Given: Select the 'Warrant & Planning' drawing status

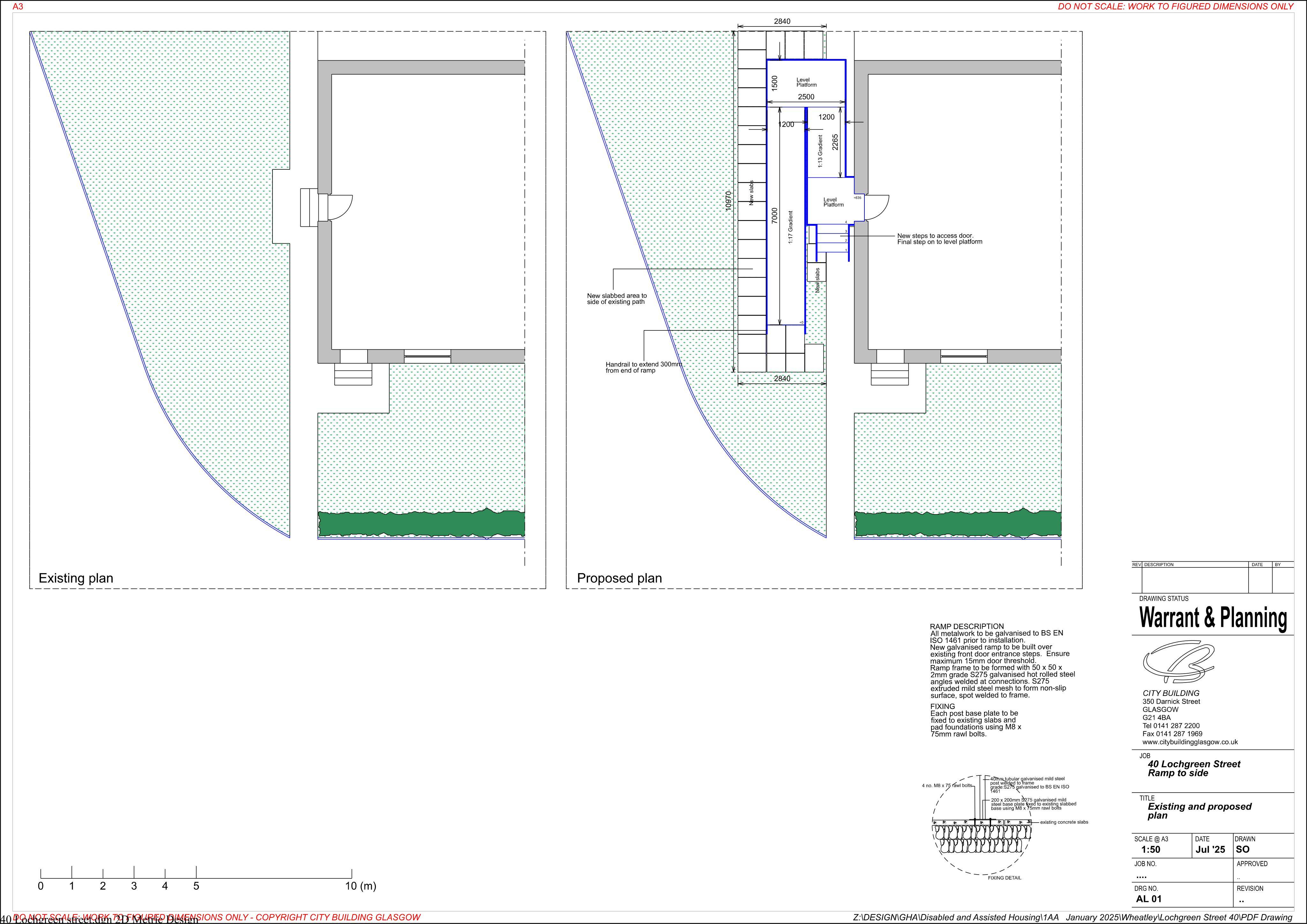Looking at the screenshot, I should [x=1213, y=618].
